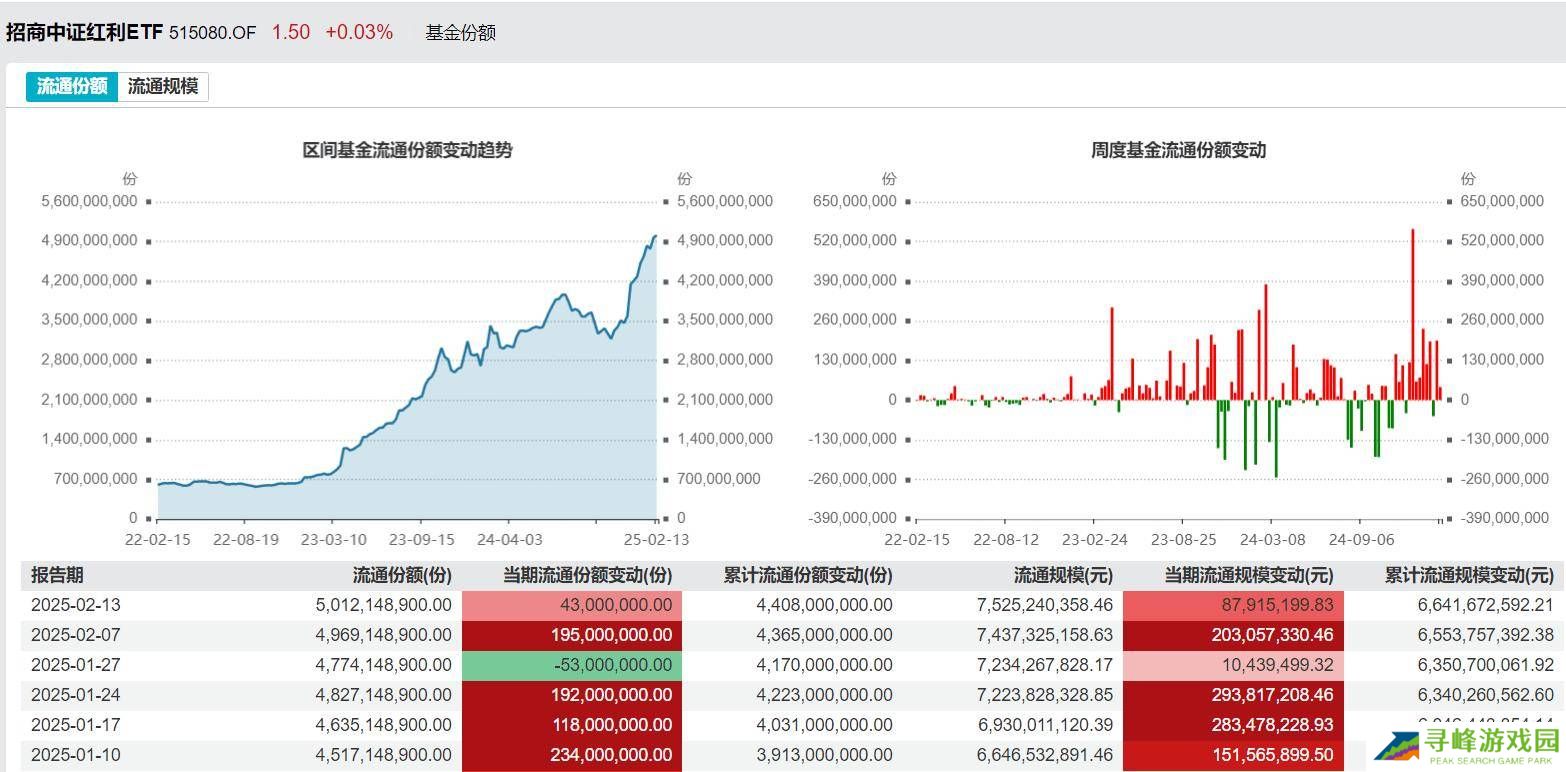The width and height of the screenshot is (1566, 772).
Task: Click report date 2025-01-24
Action: 76,695
